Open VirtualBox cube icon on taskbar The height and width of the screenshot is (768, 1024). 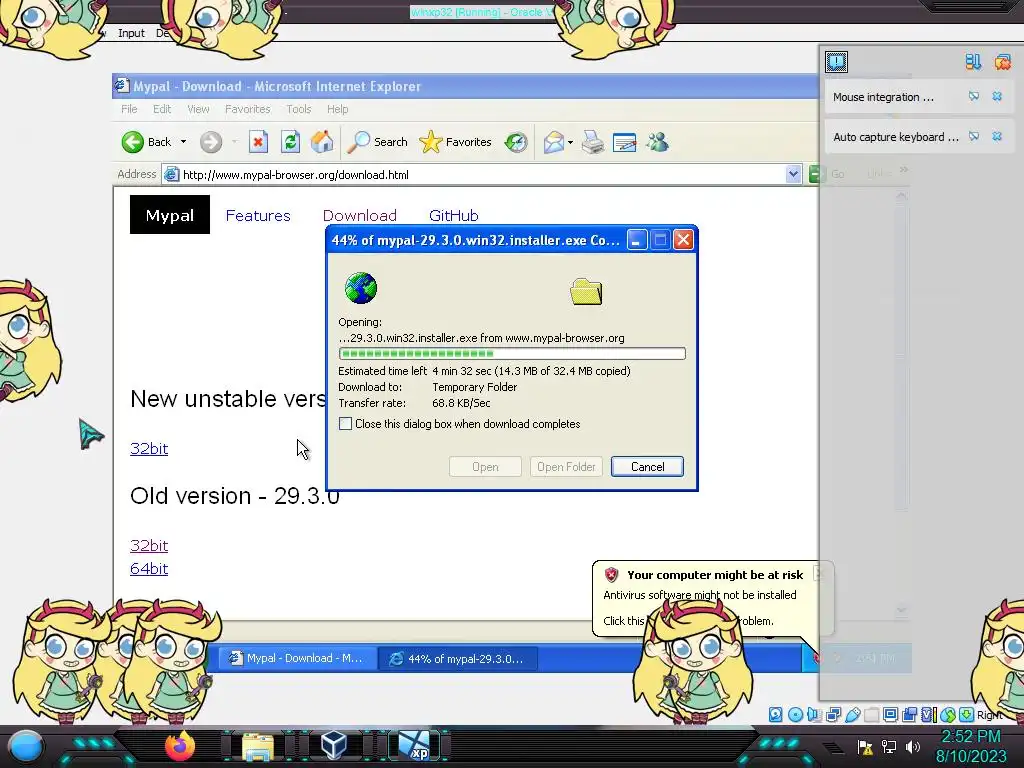pos(334,745)
